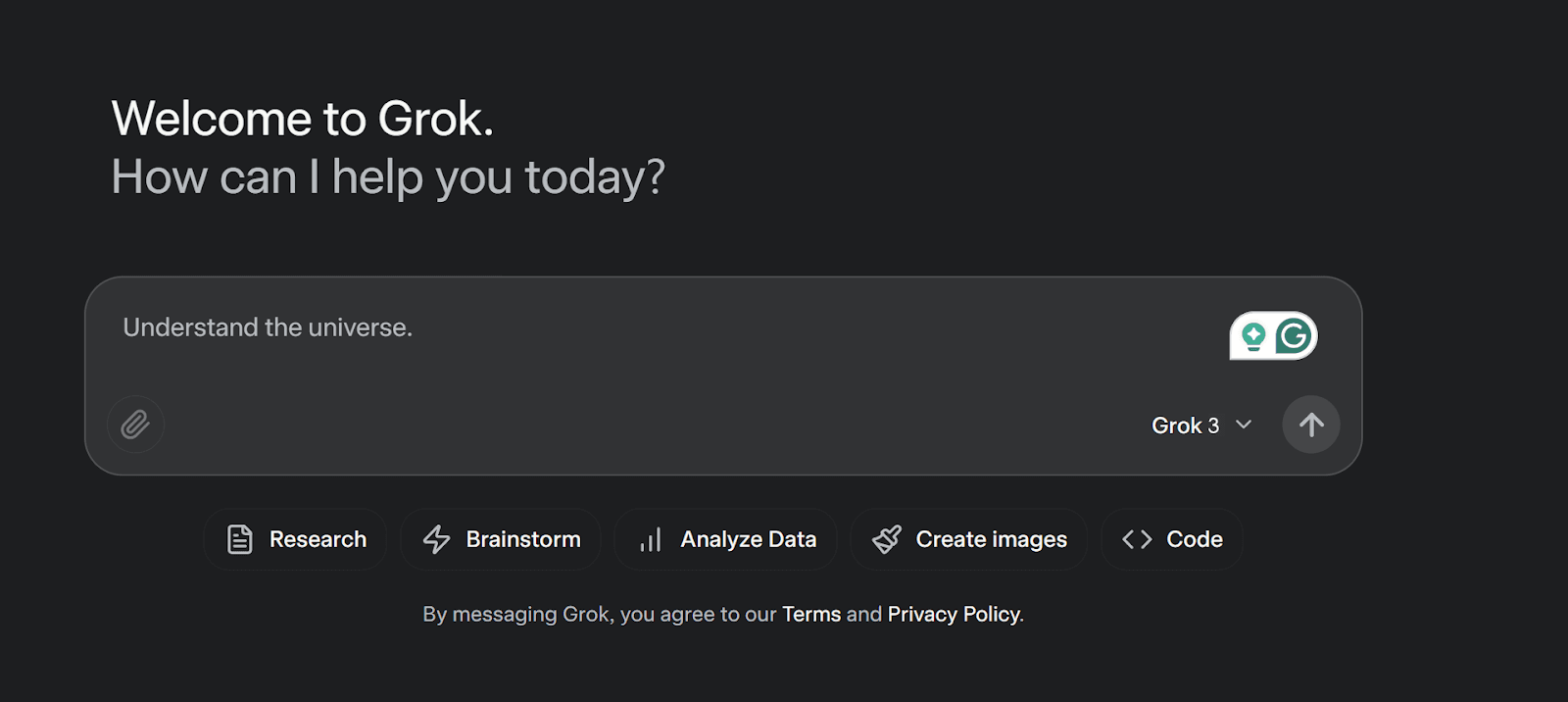The width and height of the screenshot is (1568, 702).
Task: Click the "Welcome to Grok." heading
Action: 303,119
